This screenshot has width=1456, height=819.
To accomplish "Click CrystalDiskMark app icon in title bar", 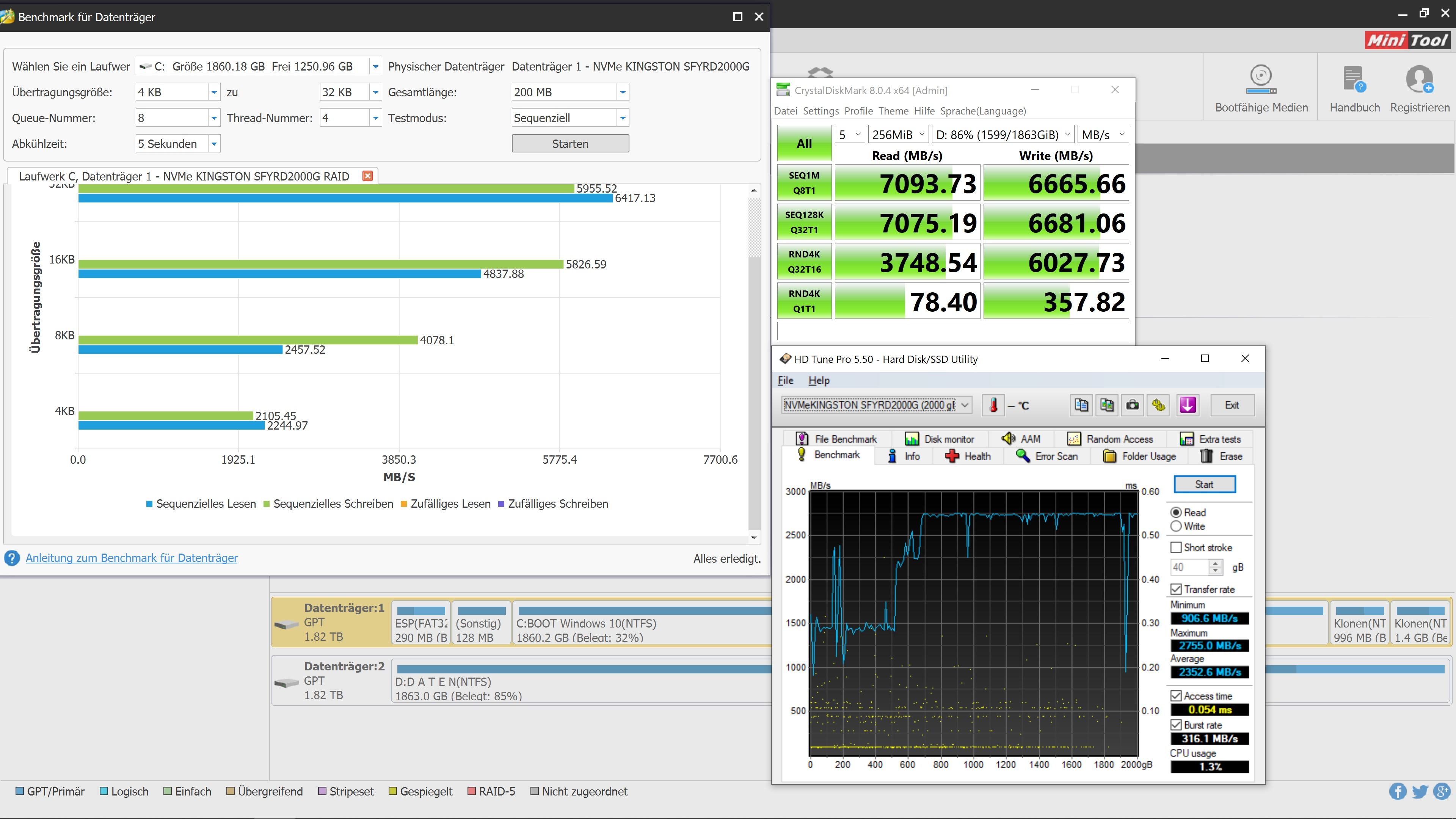I will [x=783, y=90].
